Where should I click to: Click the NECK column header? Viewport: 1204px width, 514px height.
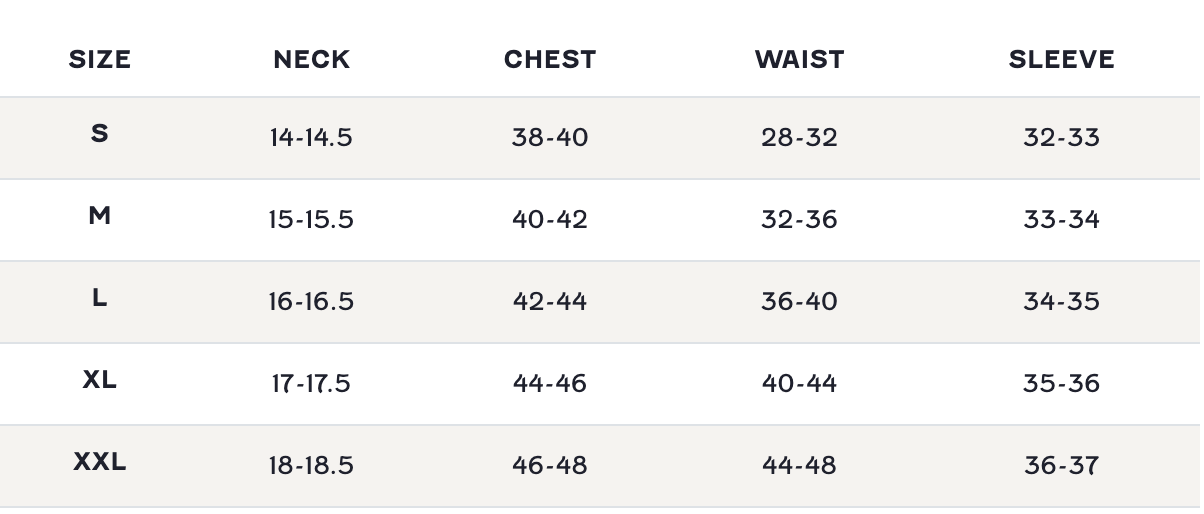pyautogui.click(x=312, y=60)
